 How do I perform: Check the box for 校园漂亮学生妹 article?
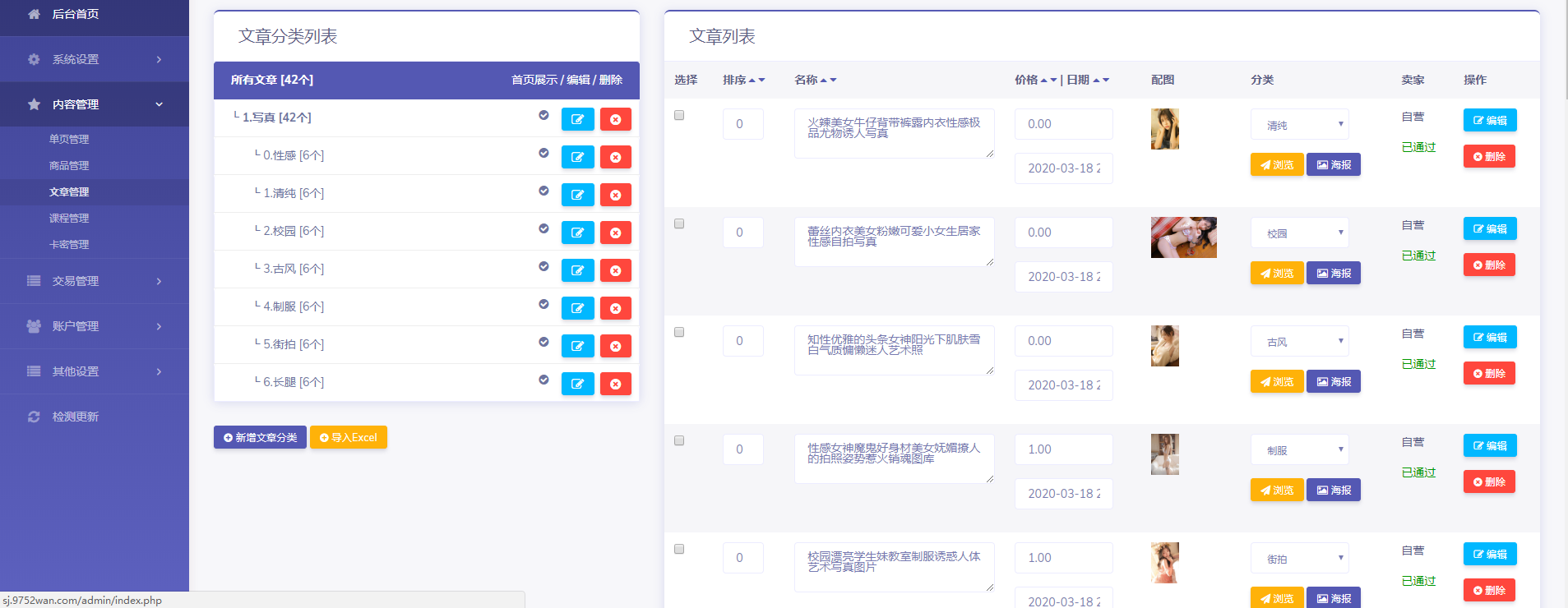coord(679,549)
